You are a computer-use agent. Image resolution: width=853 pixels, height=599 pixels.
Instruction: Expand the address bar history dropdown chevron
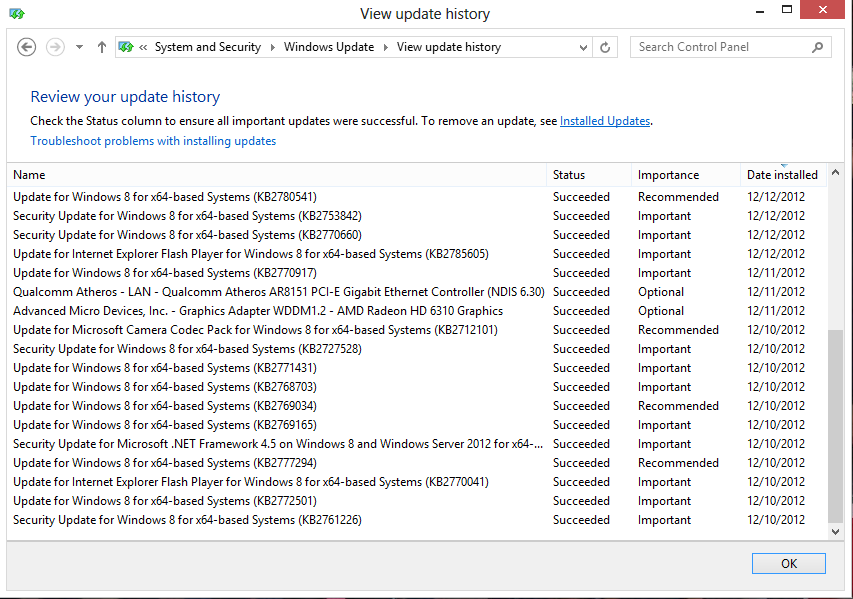[583, 47]
